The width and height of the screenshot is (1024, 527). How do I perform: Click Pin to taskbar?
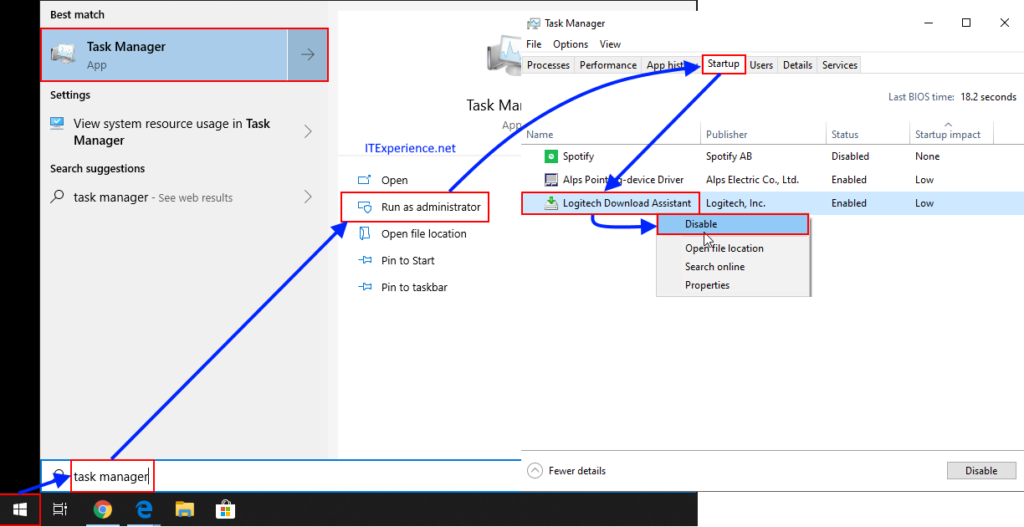point(414,287)
